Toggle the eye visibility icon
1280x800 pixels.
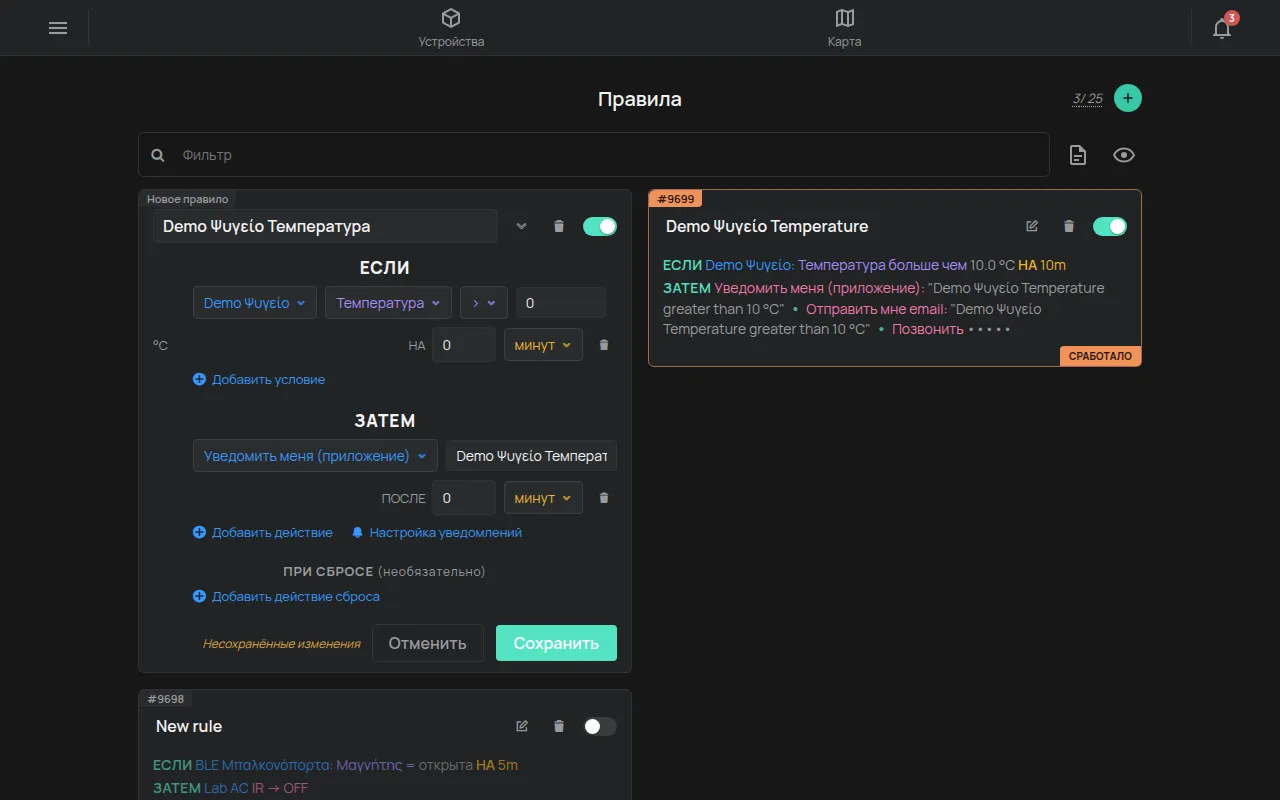point(1124,155)
